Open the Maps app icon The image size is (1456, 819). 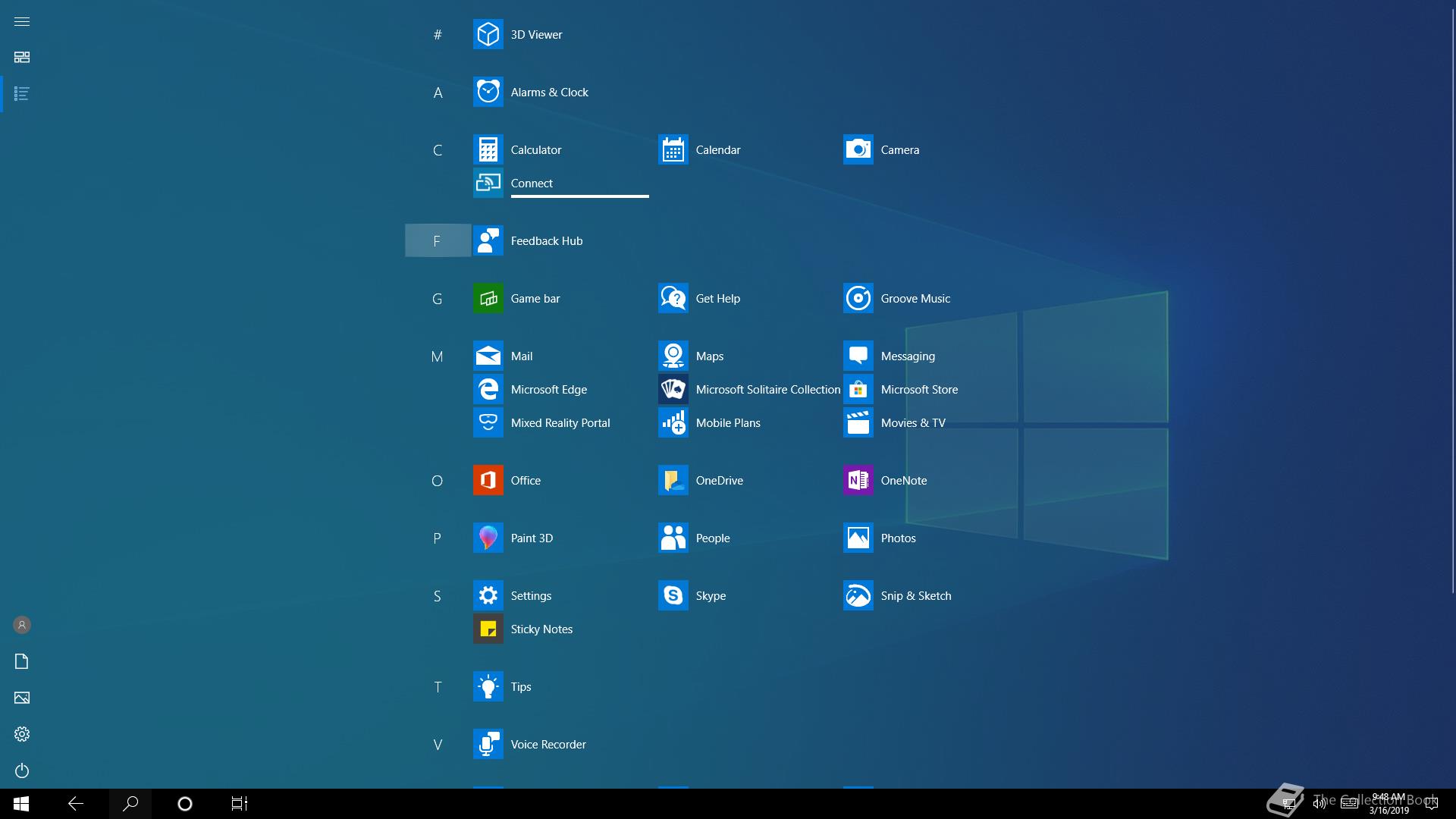[673, 356]
